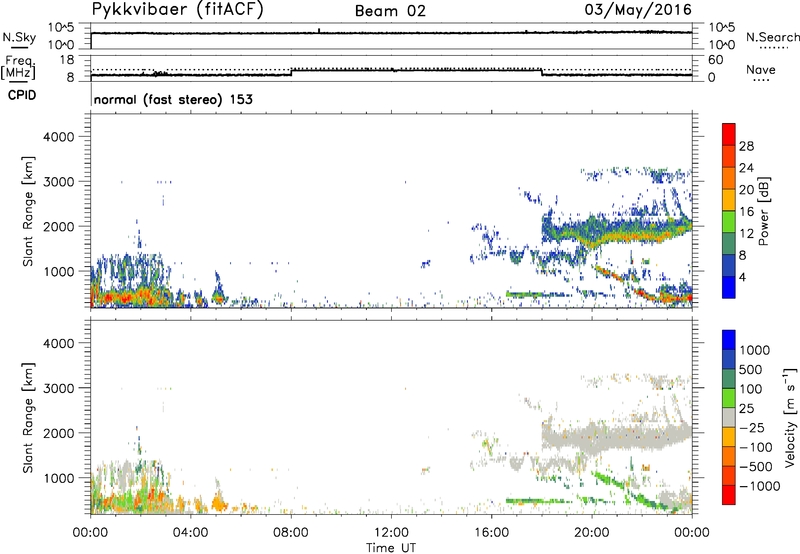The image size is (800, 554).
Task: Click the blue bottom of power color bar
Action: click(x=729, y=287)
